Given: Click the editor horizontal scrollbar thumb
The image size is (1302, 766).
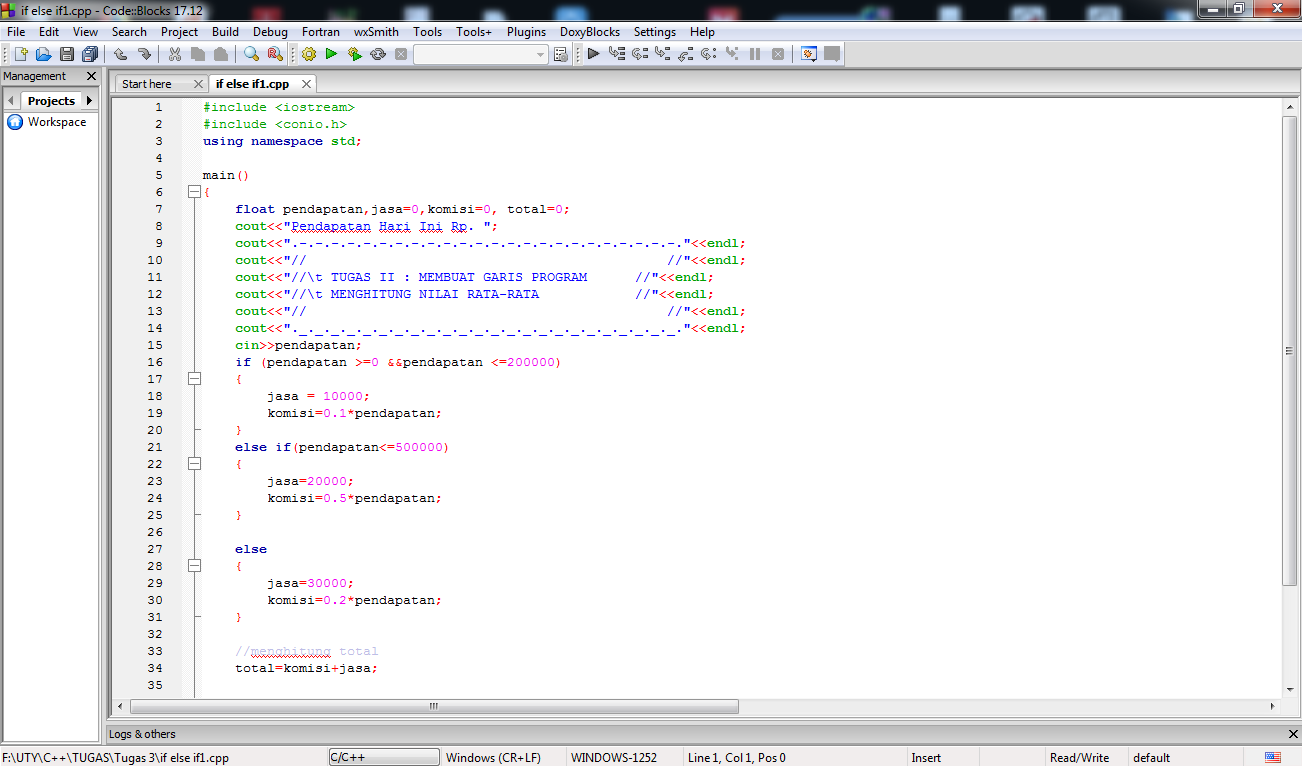Looking at the screenshot, I should [434, 706].
